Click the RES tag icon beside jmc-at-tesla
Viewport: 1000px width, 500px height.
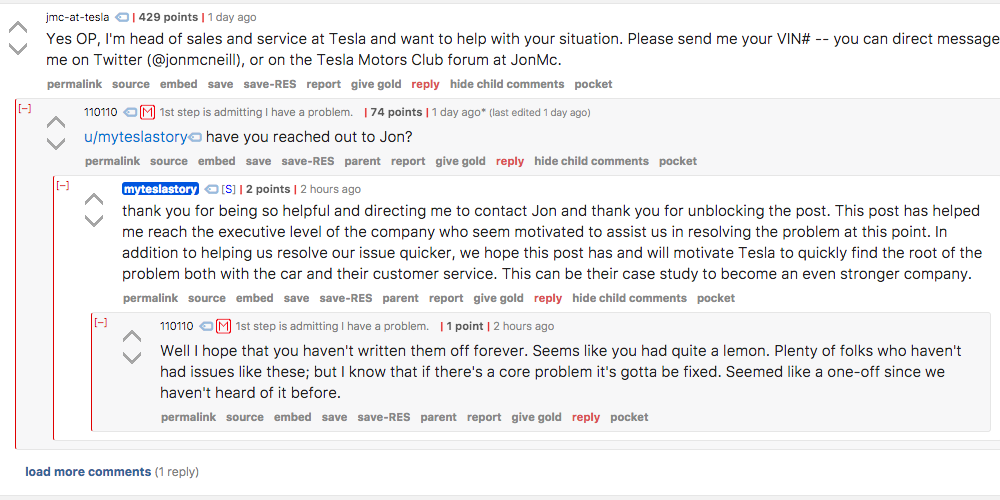[x=122, y=17]
